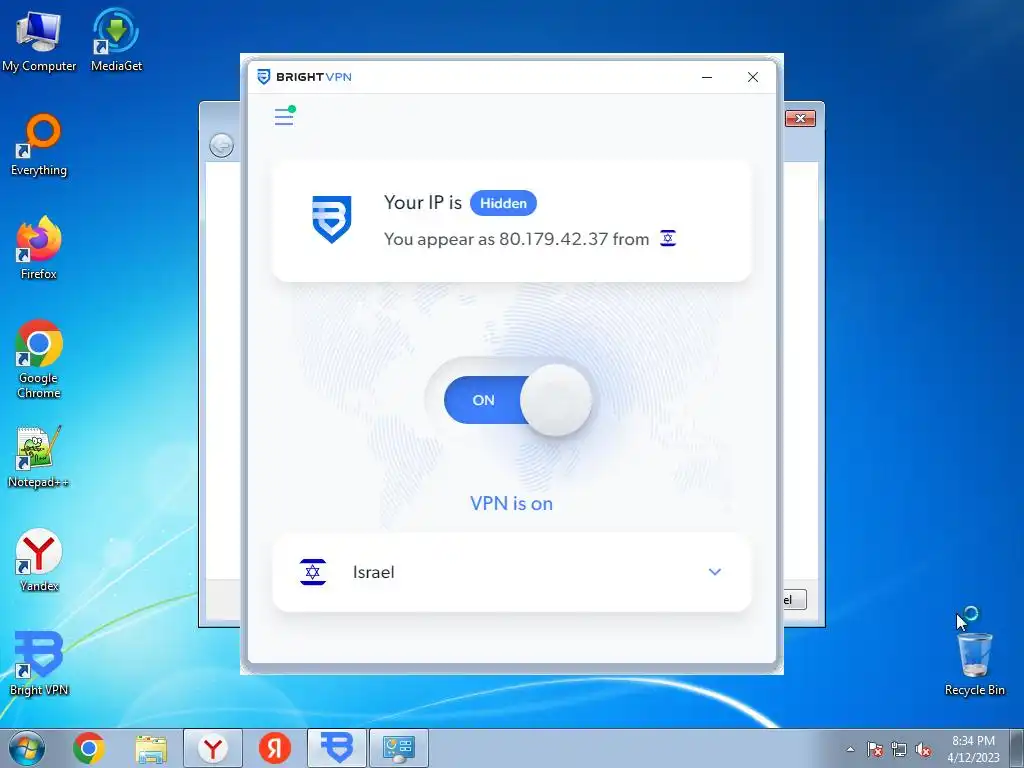The width and height of the screenshot is (1024, 768).
Task: Click the chevron arrow beside Israel
Action: click(714, 571)
